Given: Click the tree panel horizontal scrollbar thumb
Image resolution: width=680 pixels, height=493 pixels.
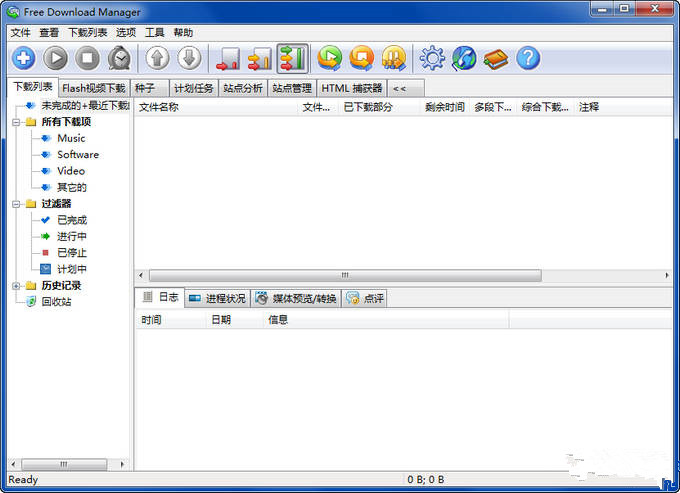Looking at the screenshot, I should pos(64,464).
